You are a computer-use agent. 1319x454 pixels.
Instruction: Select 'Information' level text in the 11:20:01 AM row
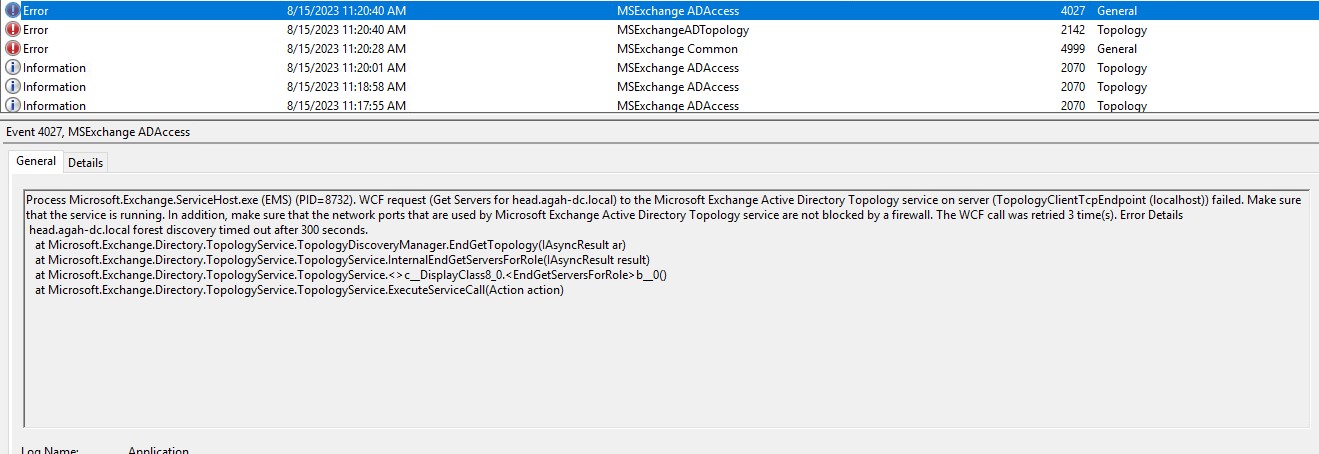[x=55, y=68]
